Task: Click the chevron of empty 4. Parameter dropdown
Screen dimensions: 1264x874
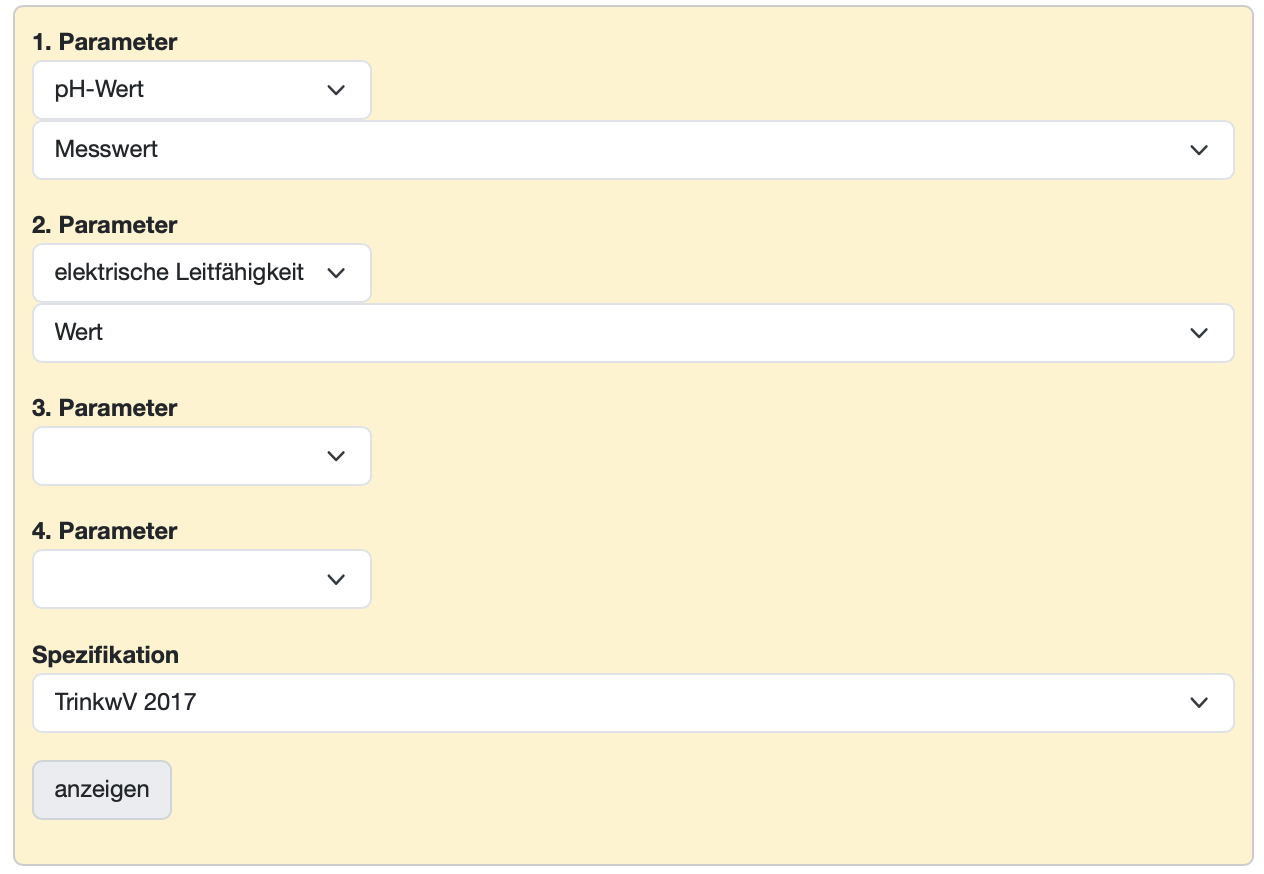Action: tap(336, 579)
